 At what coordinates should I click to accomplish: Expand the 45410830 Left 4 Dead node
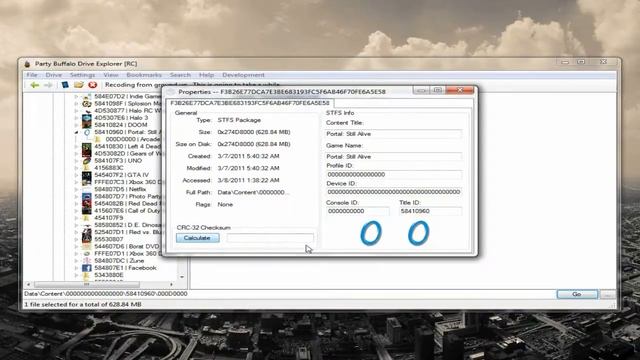(x=76, y=147)
